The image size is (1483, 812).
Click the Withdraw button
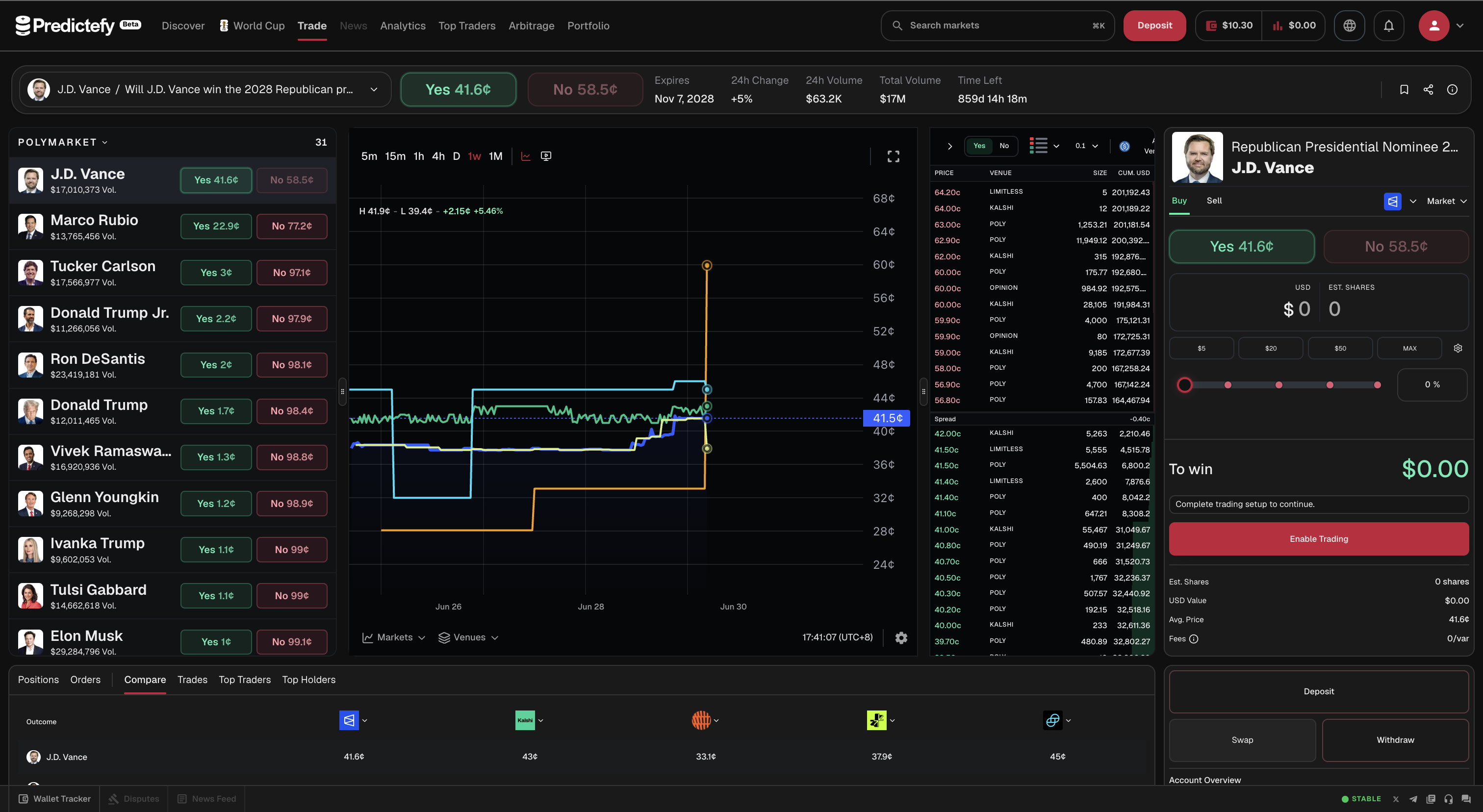1396,740
